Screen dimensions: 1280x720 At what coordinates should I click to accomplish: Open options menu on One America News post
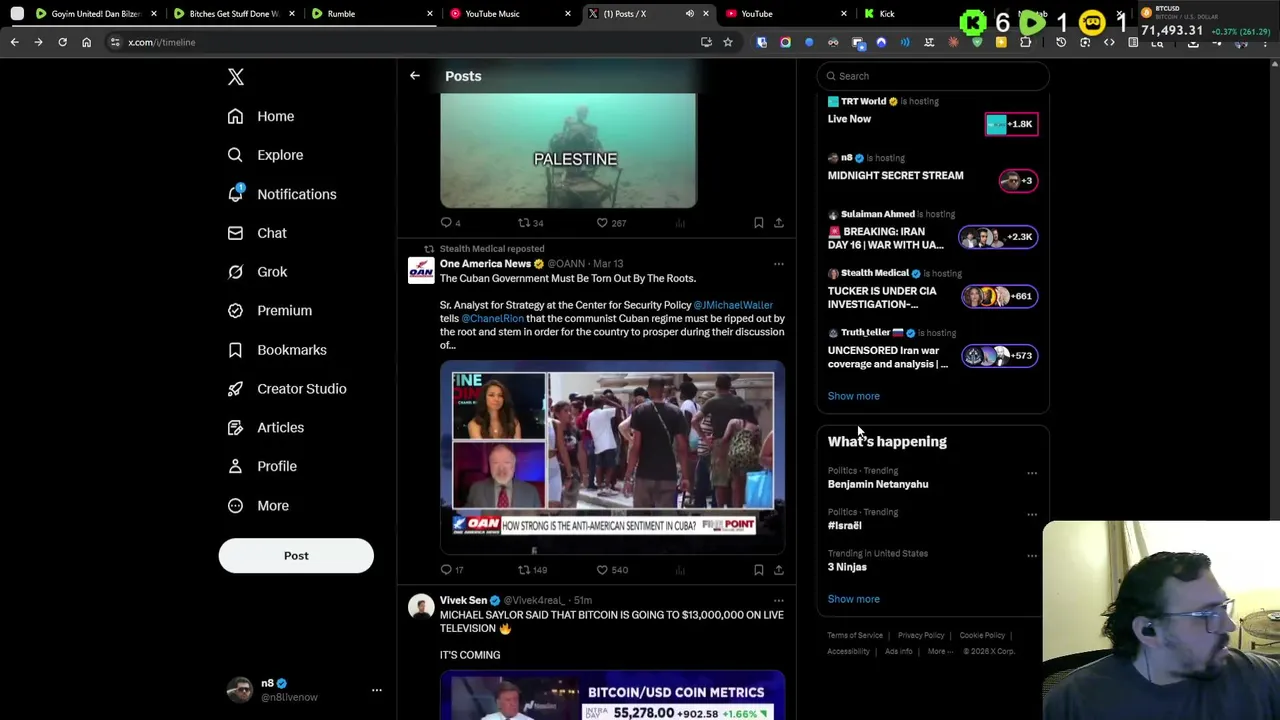pyautogui.click(x=779, y=264)
